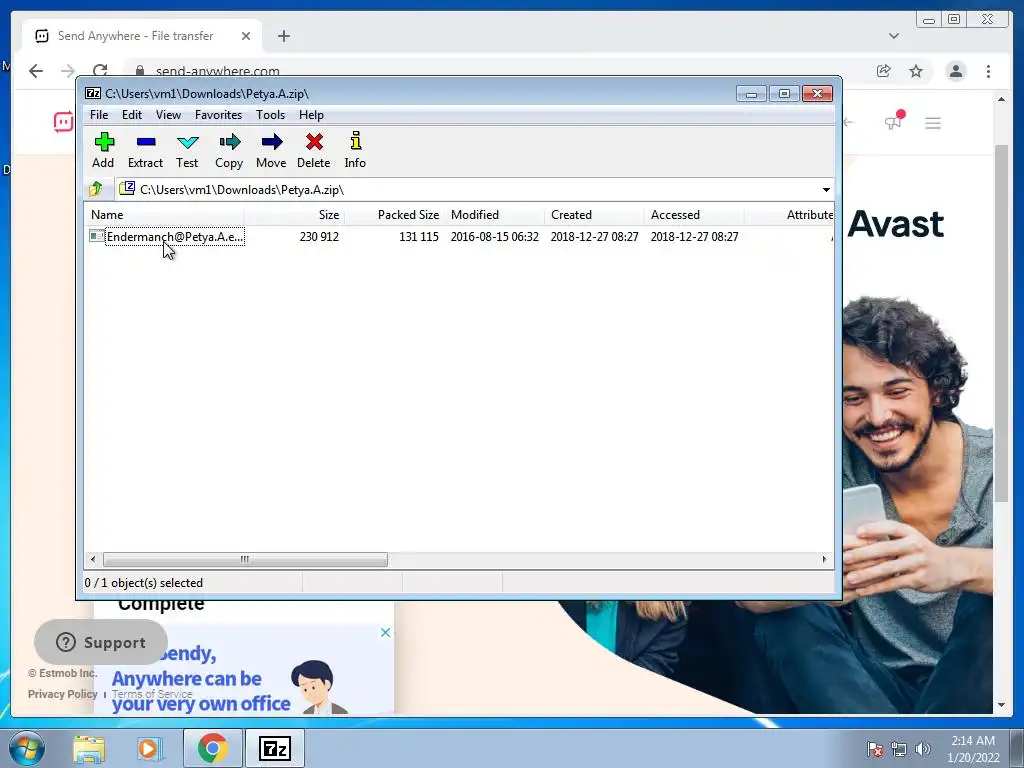Screen dimensions: 1024x768
Task: Click the browser page scrollbar down arrow
Action: [x=1002, y=705]
